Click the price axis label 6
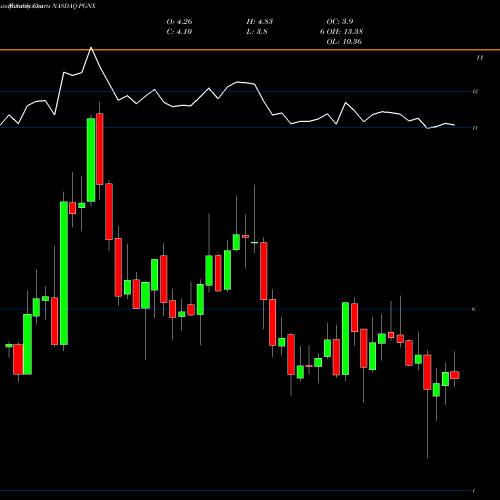This screenshot has height=500, width=500. [x=473, y=309]
